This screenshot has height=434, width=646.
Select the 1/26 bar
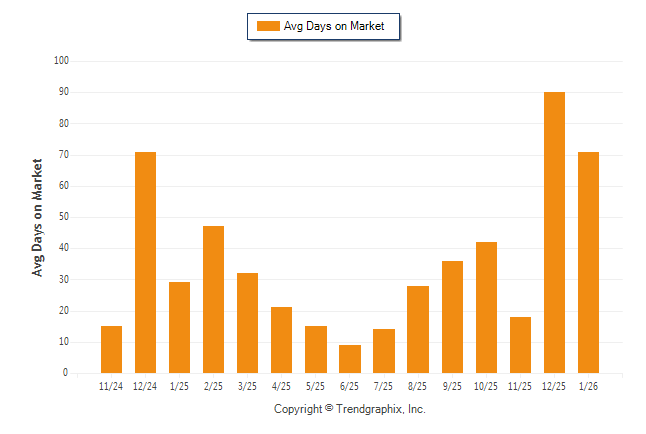coord(588,262)
